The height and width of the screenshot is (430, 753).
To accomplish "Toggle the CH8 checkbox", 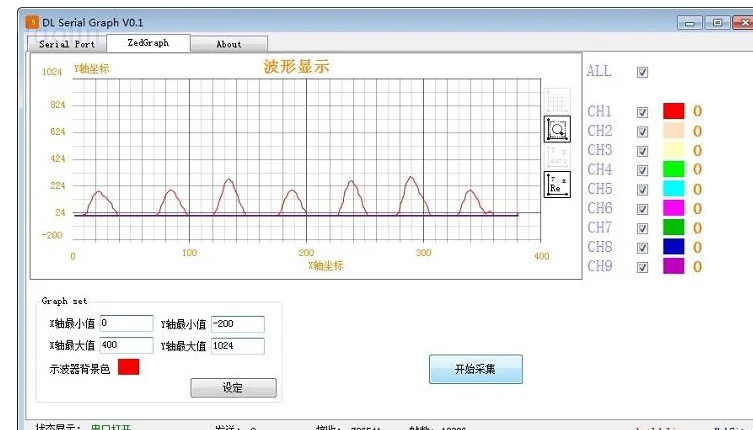I will click(642, 247).
